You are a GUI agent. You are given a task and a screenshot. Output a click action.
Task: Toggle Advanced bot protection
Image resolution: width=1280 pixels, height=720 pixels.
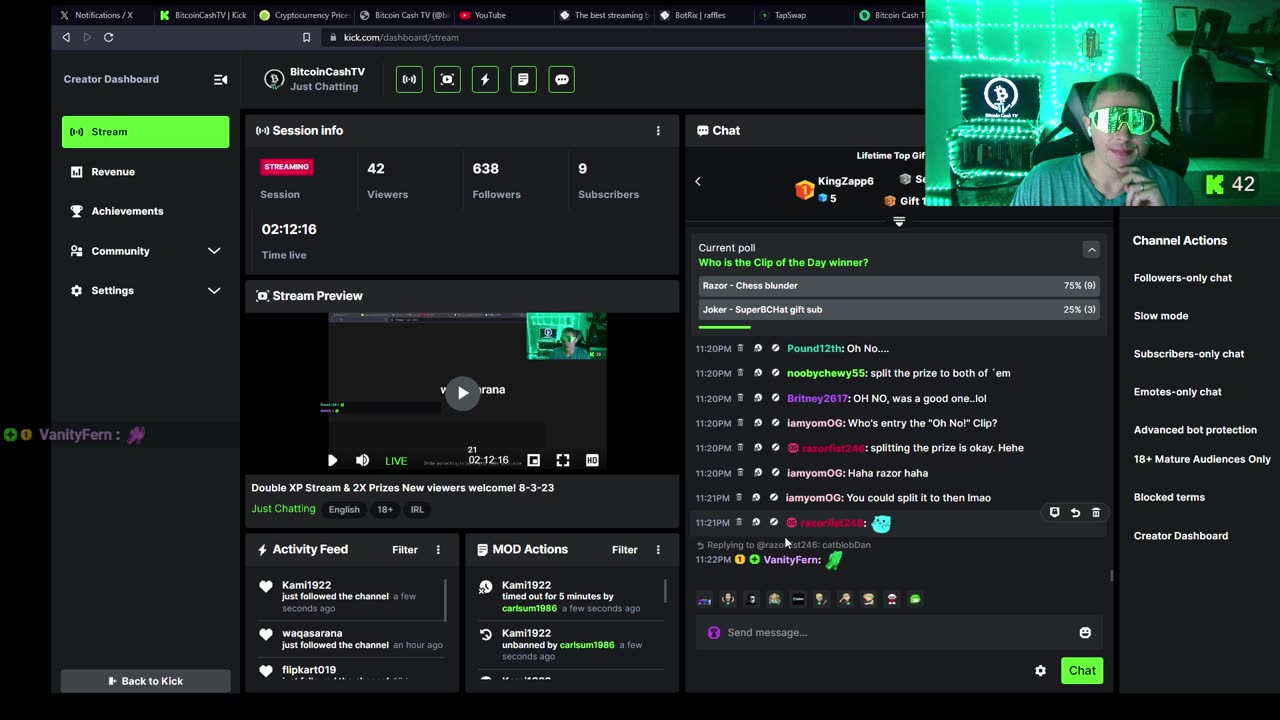click(x=1195, y=430)
